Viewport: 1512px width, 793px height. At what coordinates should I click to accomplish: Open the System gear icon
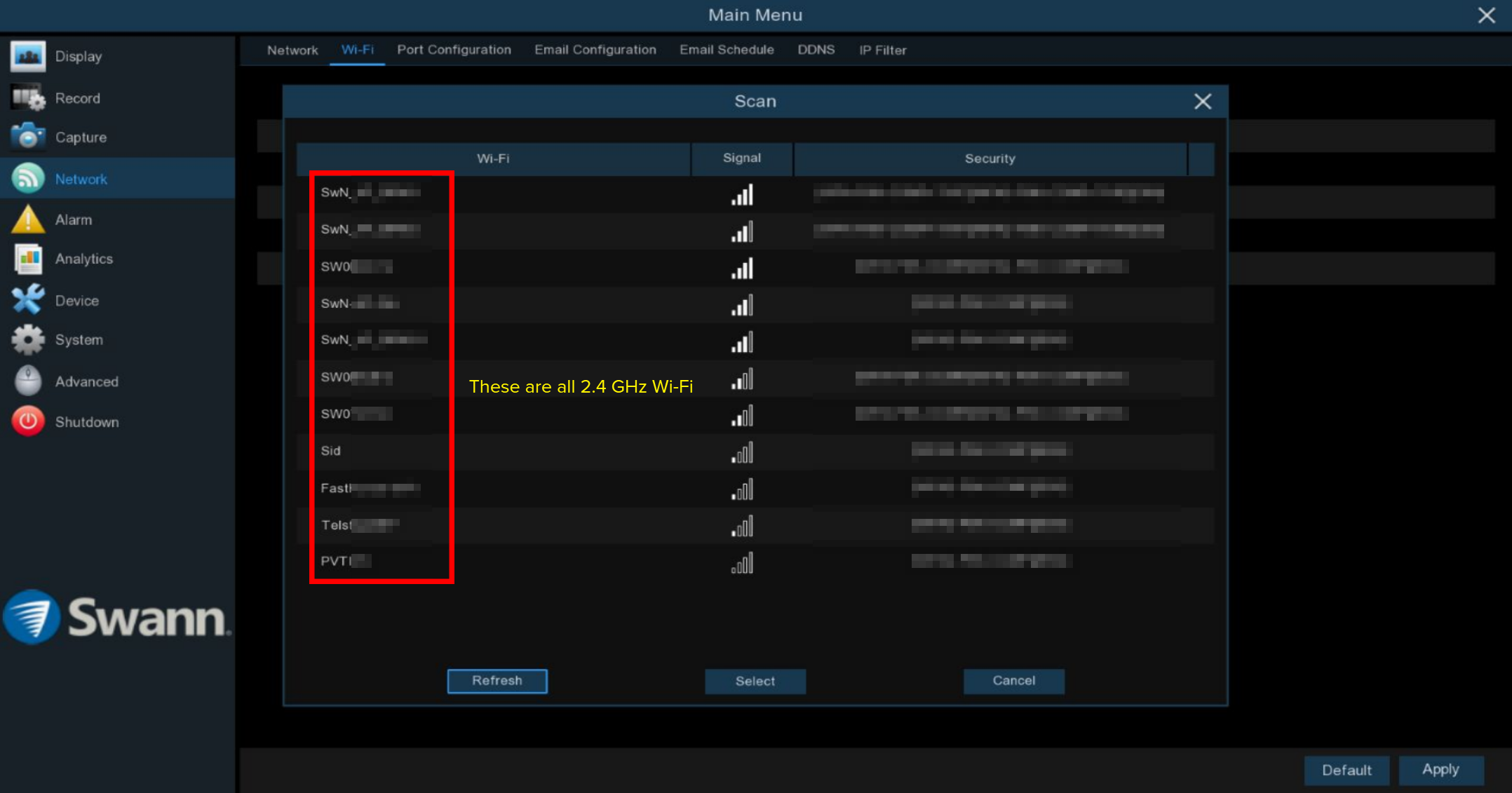click(28, 339)
